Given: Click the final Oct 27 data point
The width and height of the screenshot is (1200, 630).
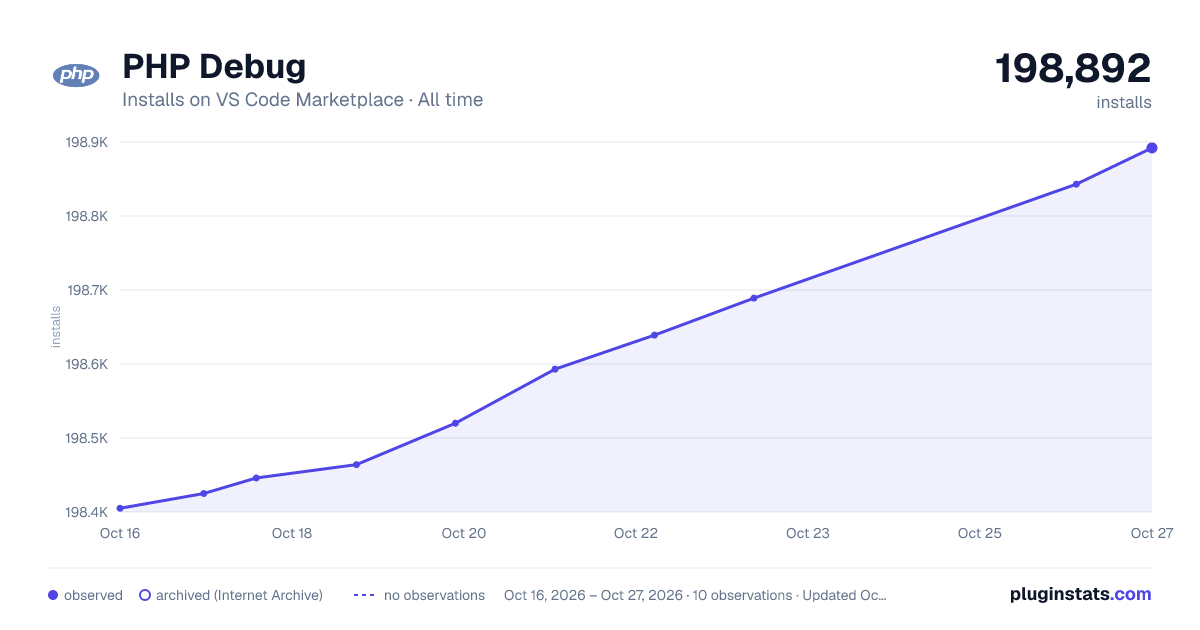Looking at the screenshot, I should [x=1152, y=148].
